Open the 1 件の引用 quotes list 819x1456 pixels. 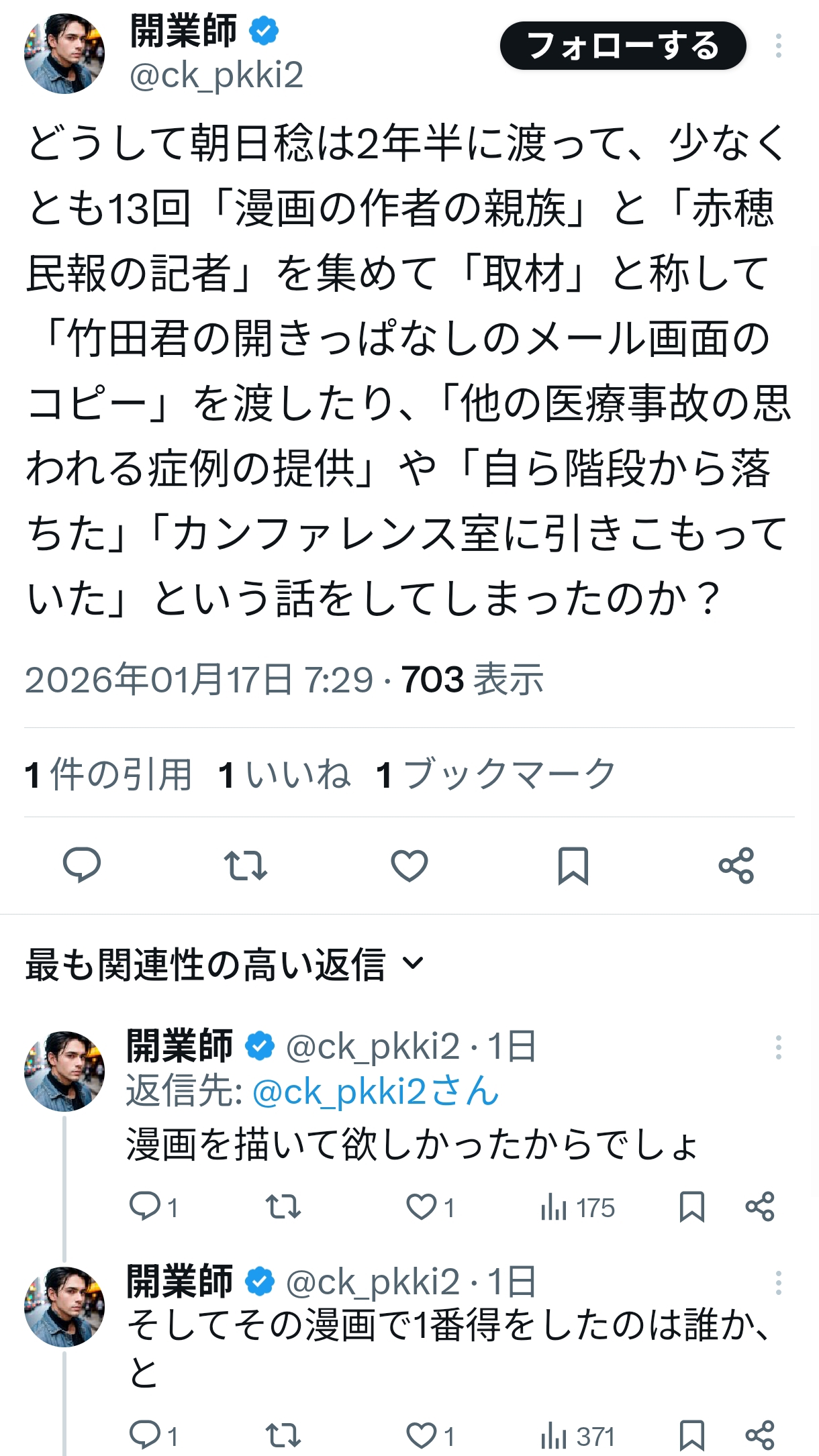click(108, 774)
